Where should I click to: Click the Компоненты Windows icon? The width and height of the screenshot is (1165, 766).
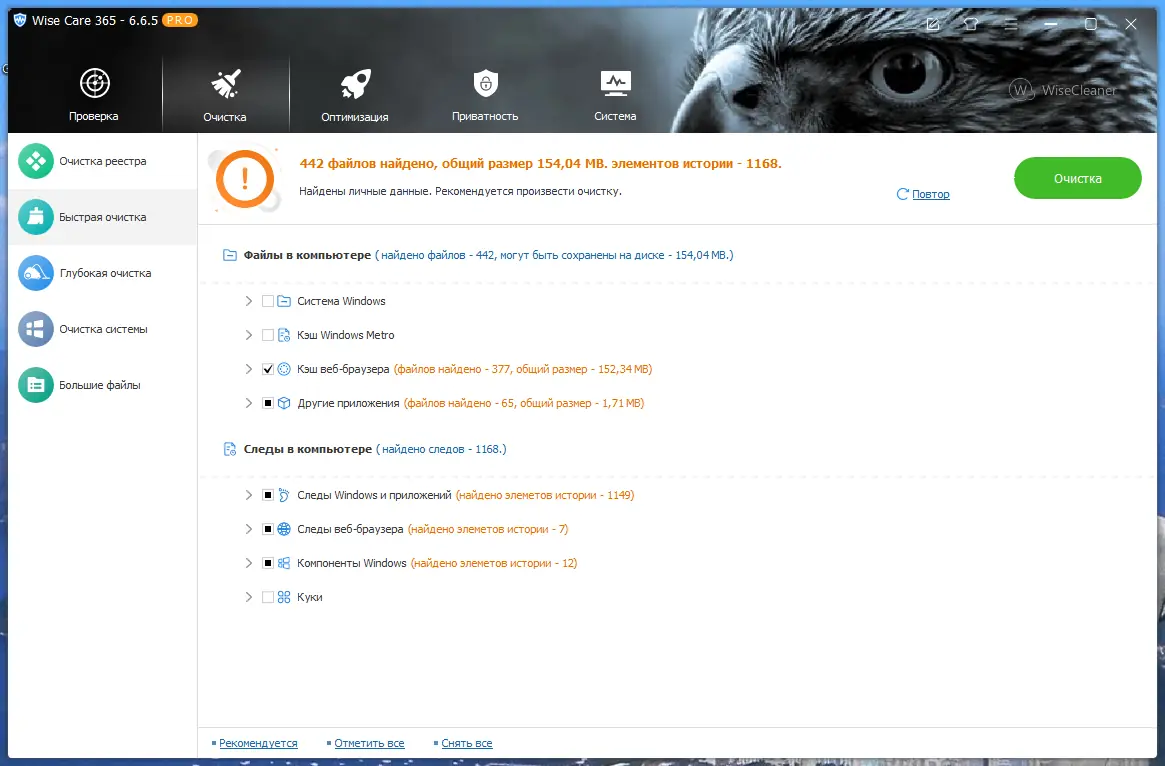284,563
